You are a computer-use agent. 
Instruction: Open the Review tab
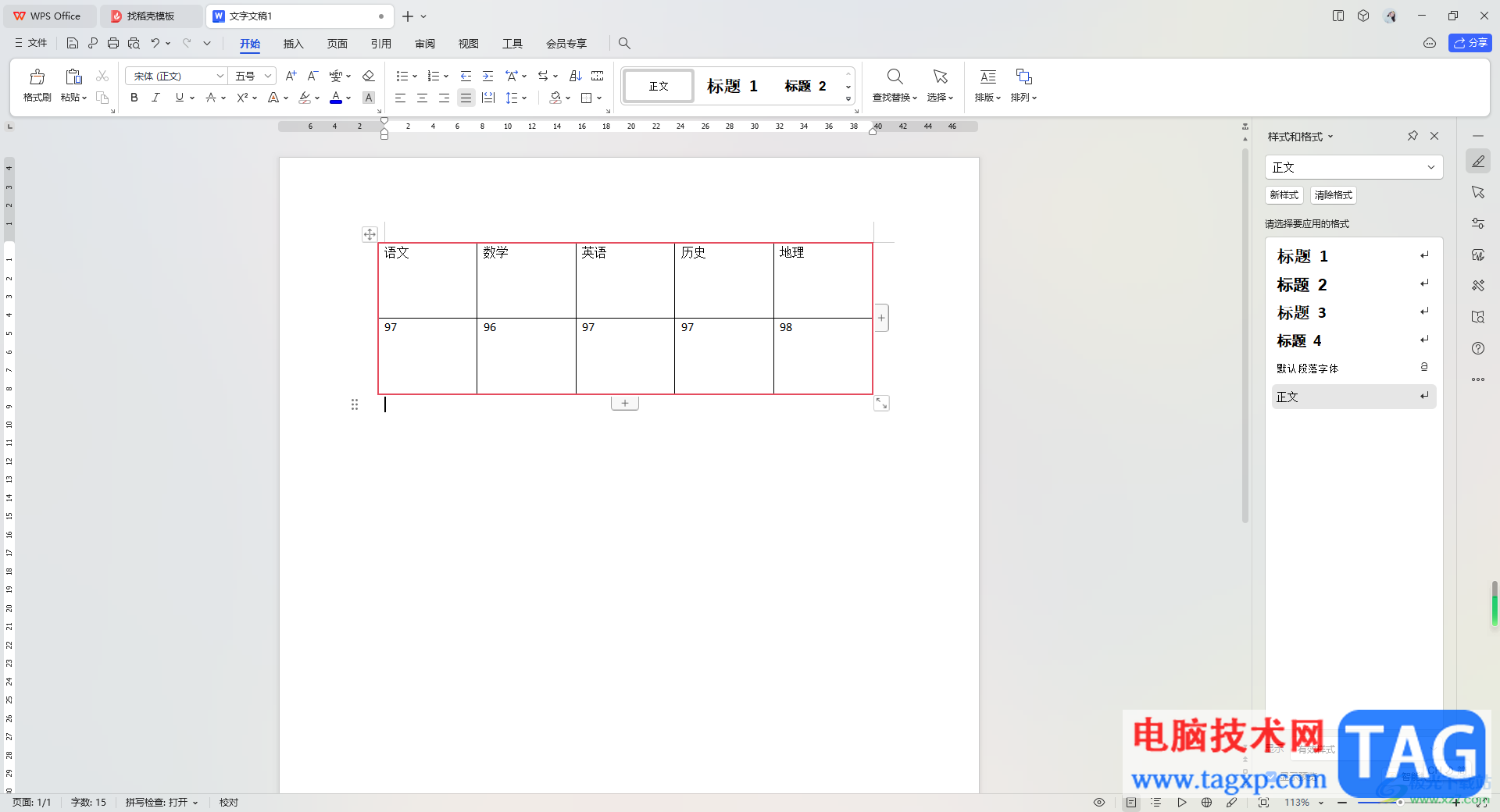[425, 44]
